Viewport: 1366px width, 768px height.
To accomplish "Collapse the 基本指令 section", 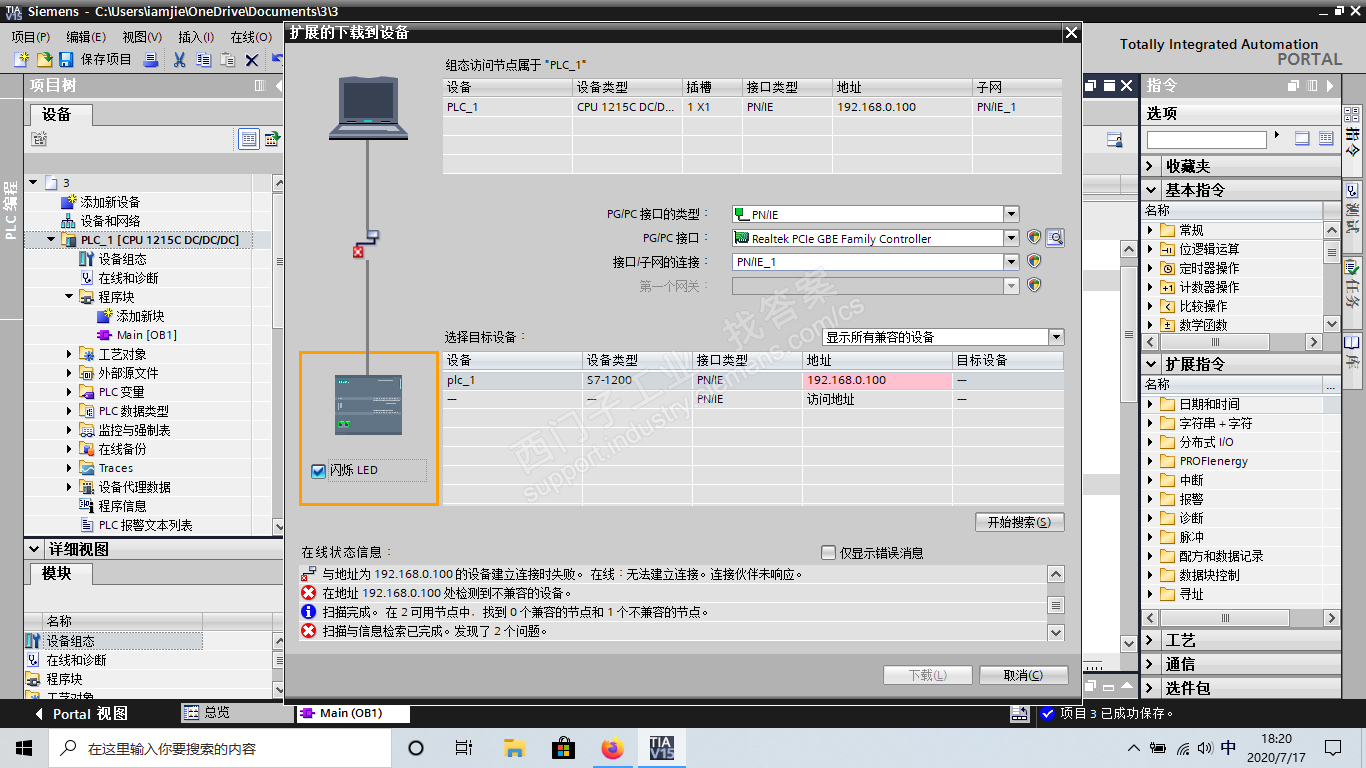I will point(1152,190).
